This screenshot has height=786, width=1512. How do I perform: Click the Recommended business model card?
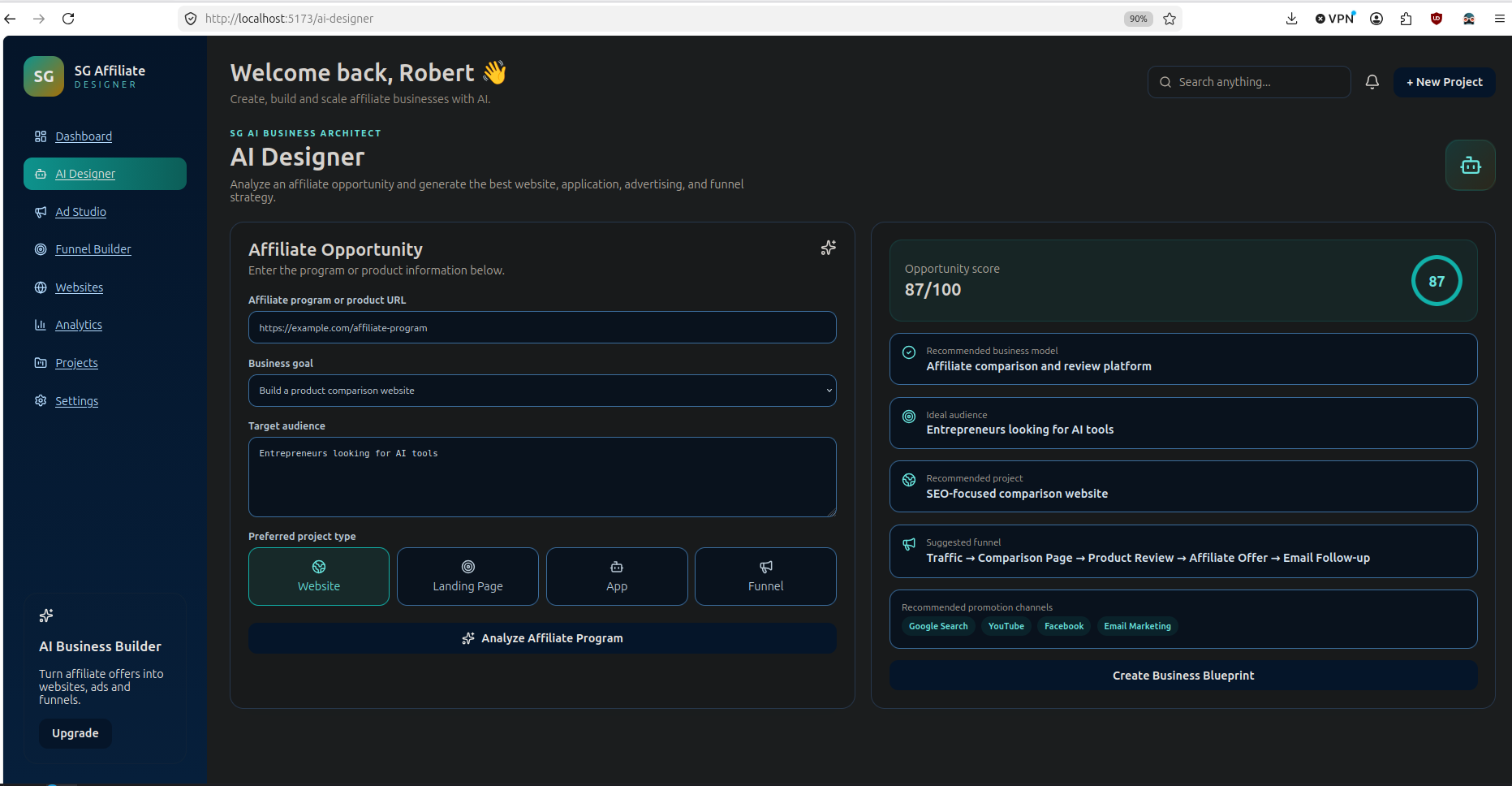pos(1183,359)
